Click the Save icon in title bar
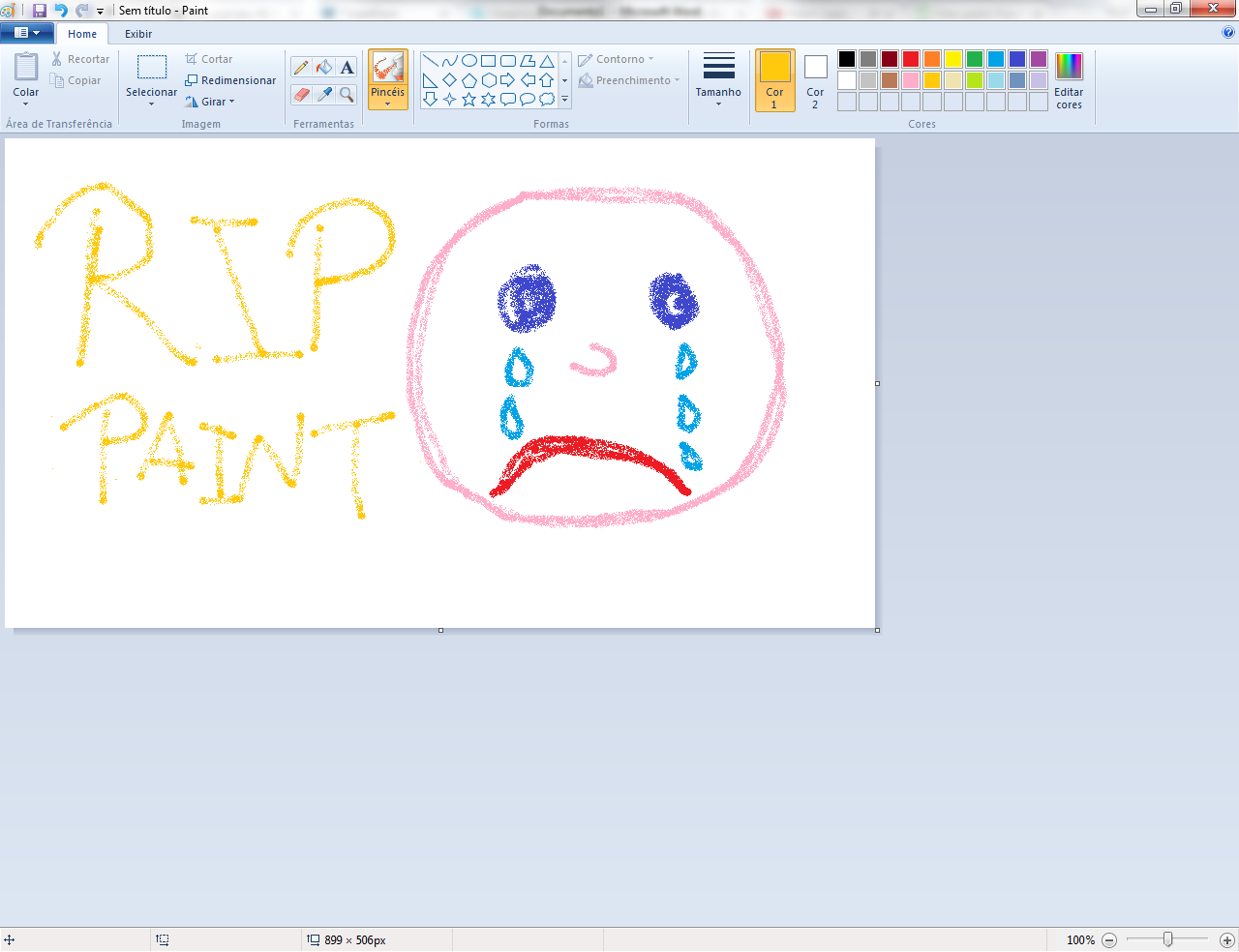 (x=40, y=10)
